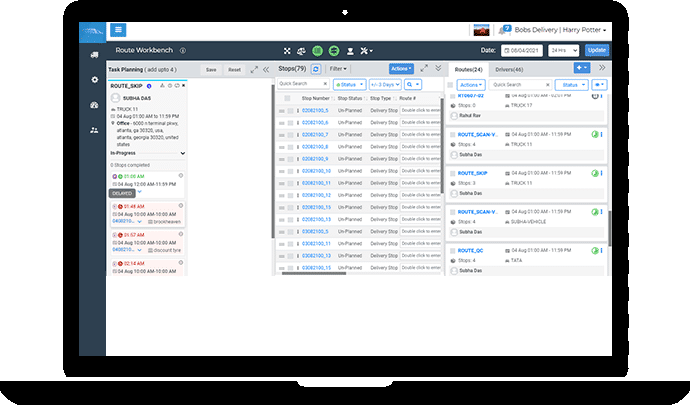
Task: Open the users icon in left sidebar
Action: pyautogui.click(x=94, y=130)
